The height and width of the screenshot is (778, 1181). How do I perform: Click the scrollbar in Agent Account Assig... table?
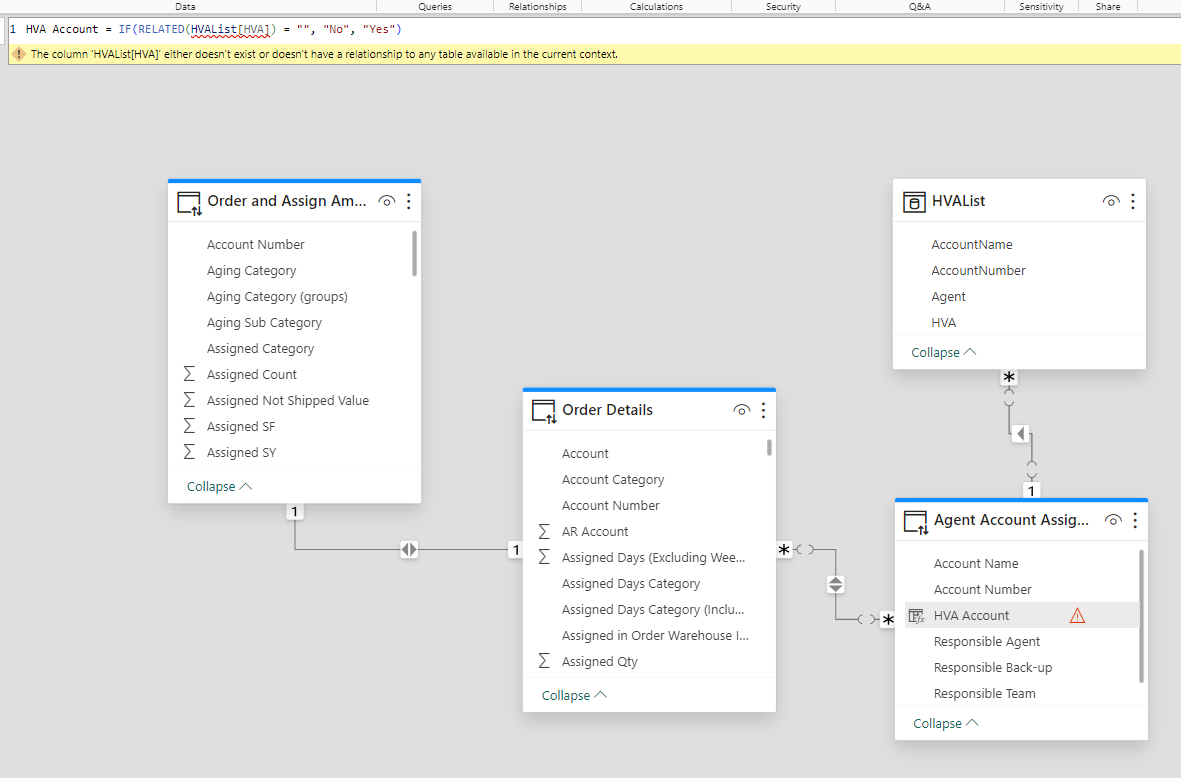[x=1141, y=616]
